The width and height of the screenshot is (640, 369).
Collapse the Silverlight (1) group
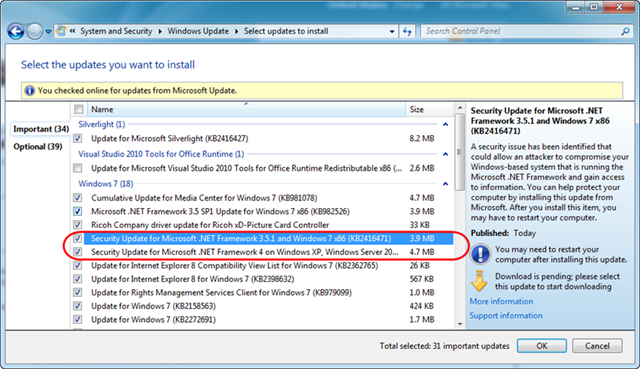point(445,124)
